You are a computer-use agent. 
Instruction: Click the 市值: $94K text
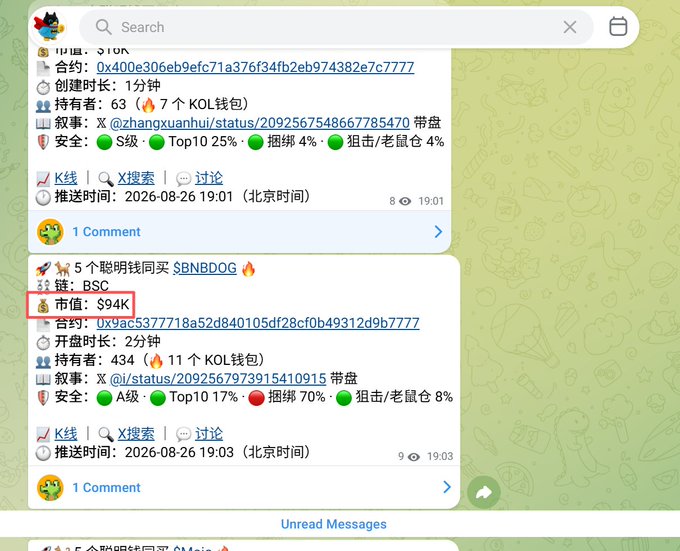coord(92,305)
